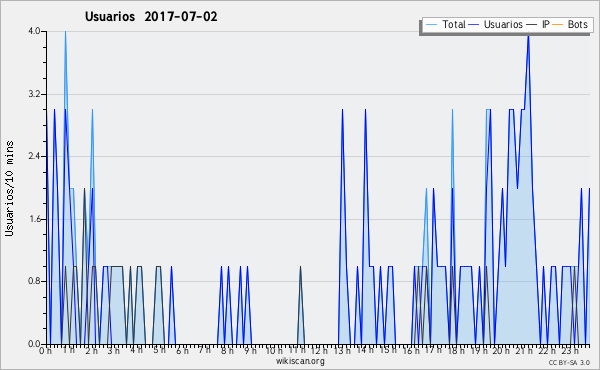Click the 'CC BY-SA 3.0' license text

(569, 362)
